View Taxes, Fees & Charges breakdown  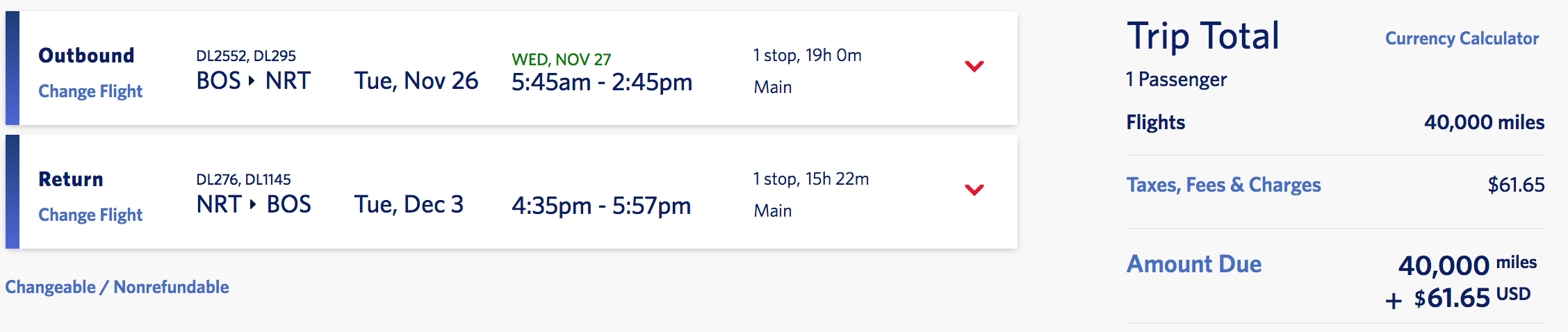point(1223,185)
